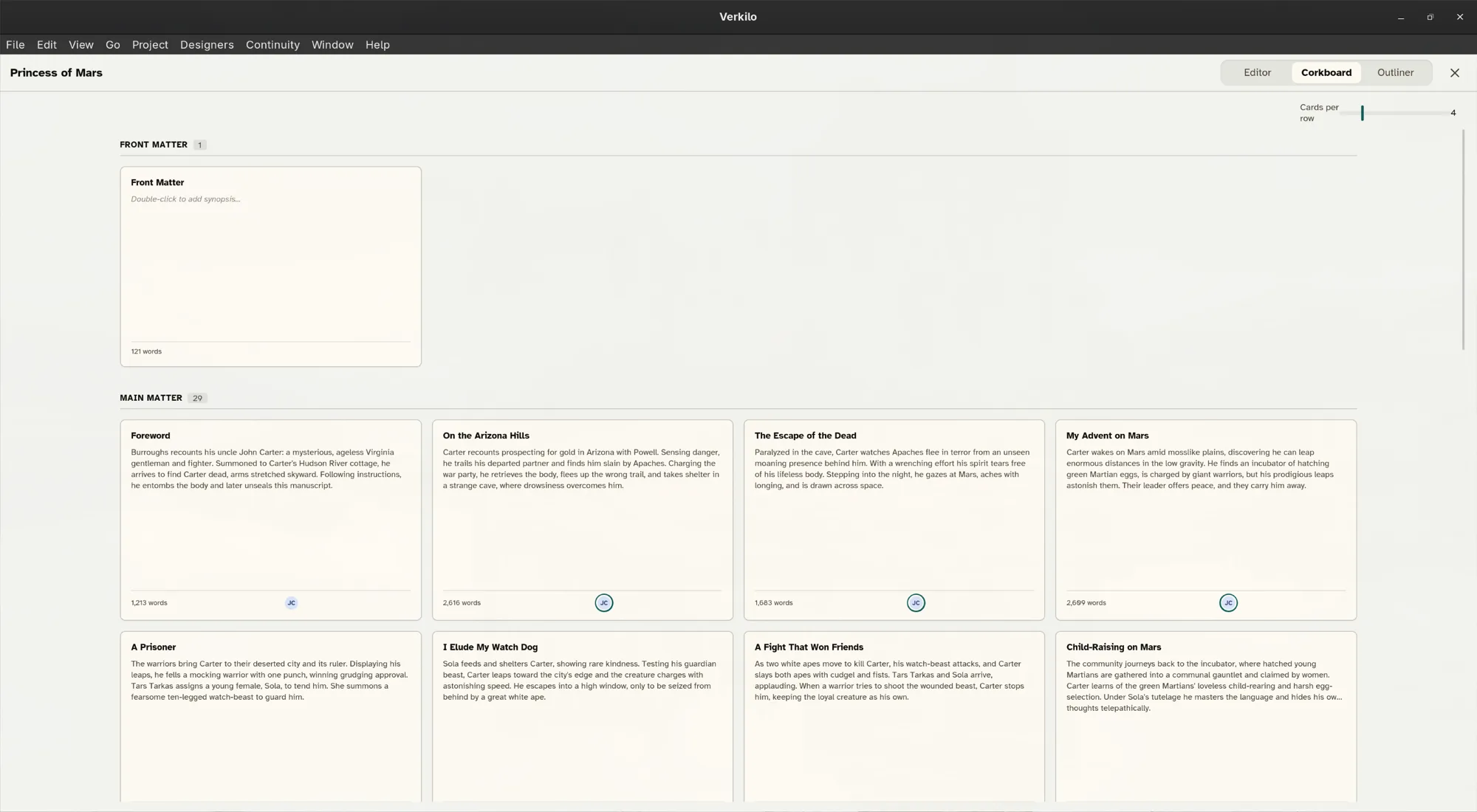
Task: Select the Corkboard view tab
Action: tap(1326, 73)
